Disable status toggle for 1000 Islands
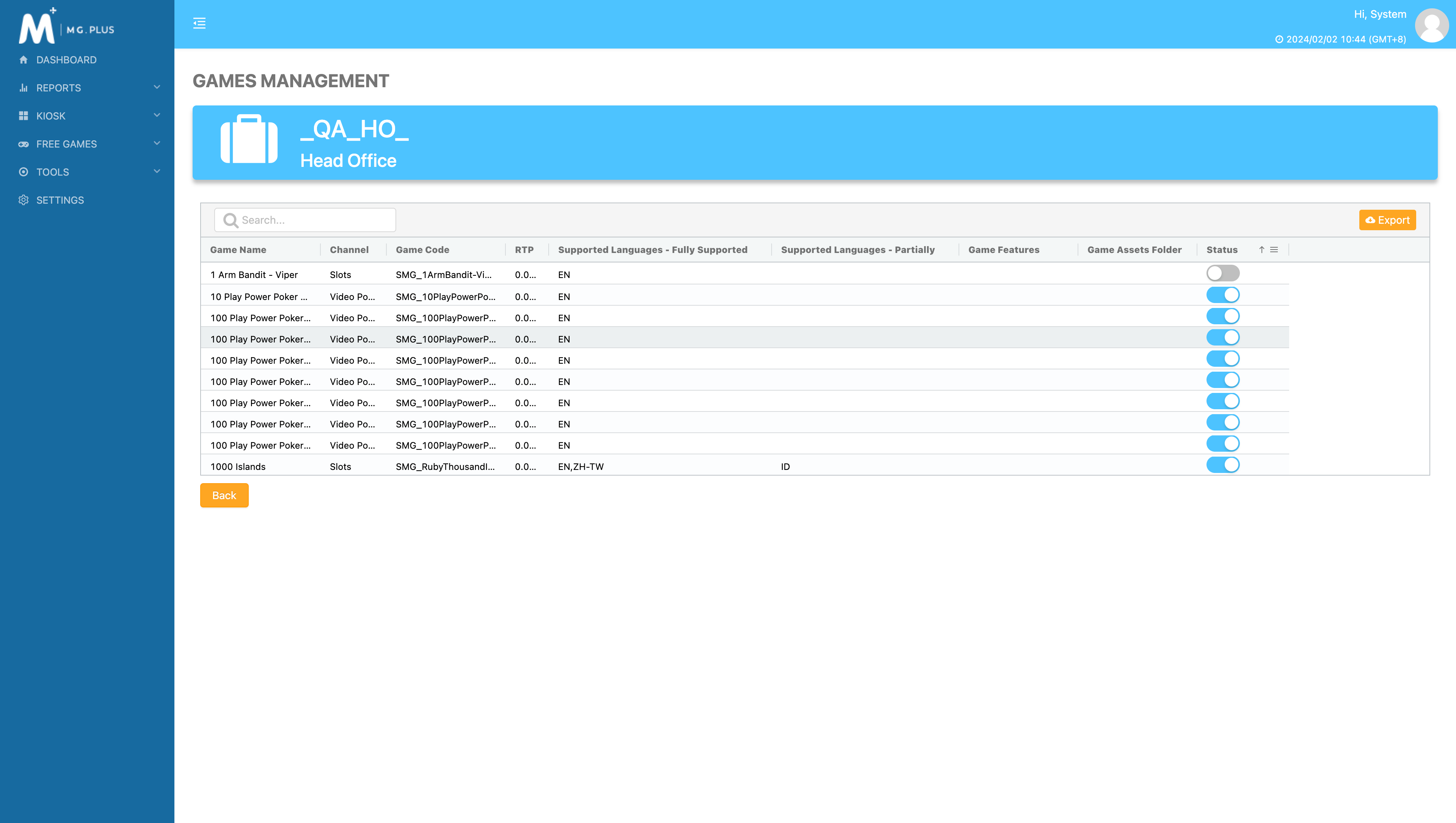 coord(1222,465)
